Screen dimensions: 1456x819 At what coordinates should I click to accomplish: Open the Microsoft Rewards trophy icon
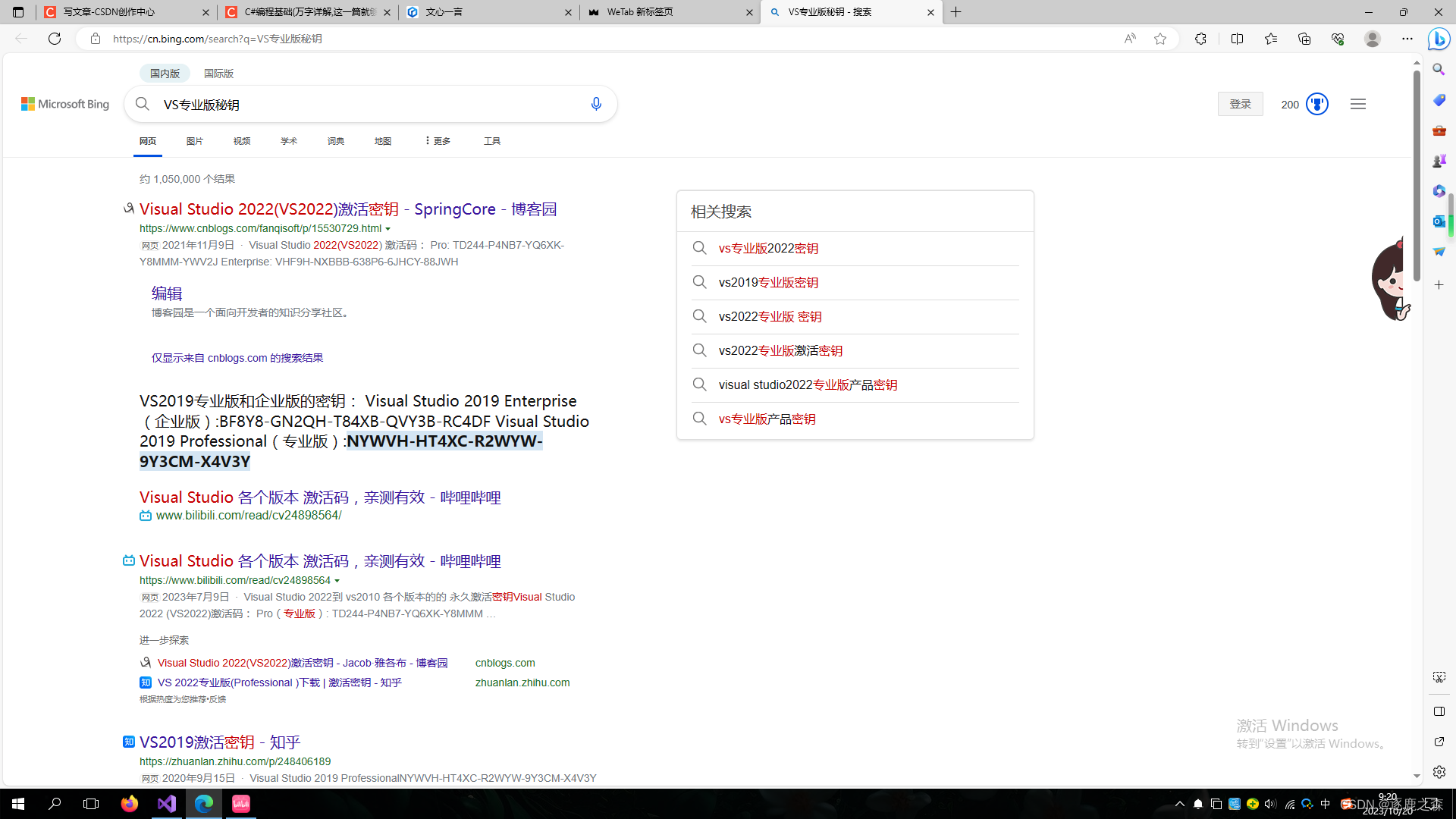coord(1317,104)
